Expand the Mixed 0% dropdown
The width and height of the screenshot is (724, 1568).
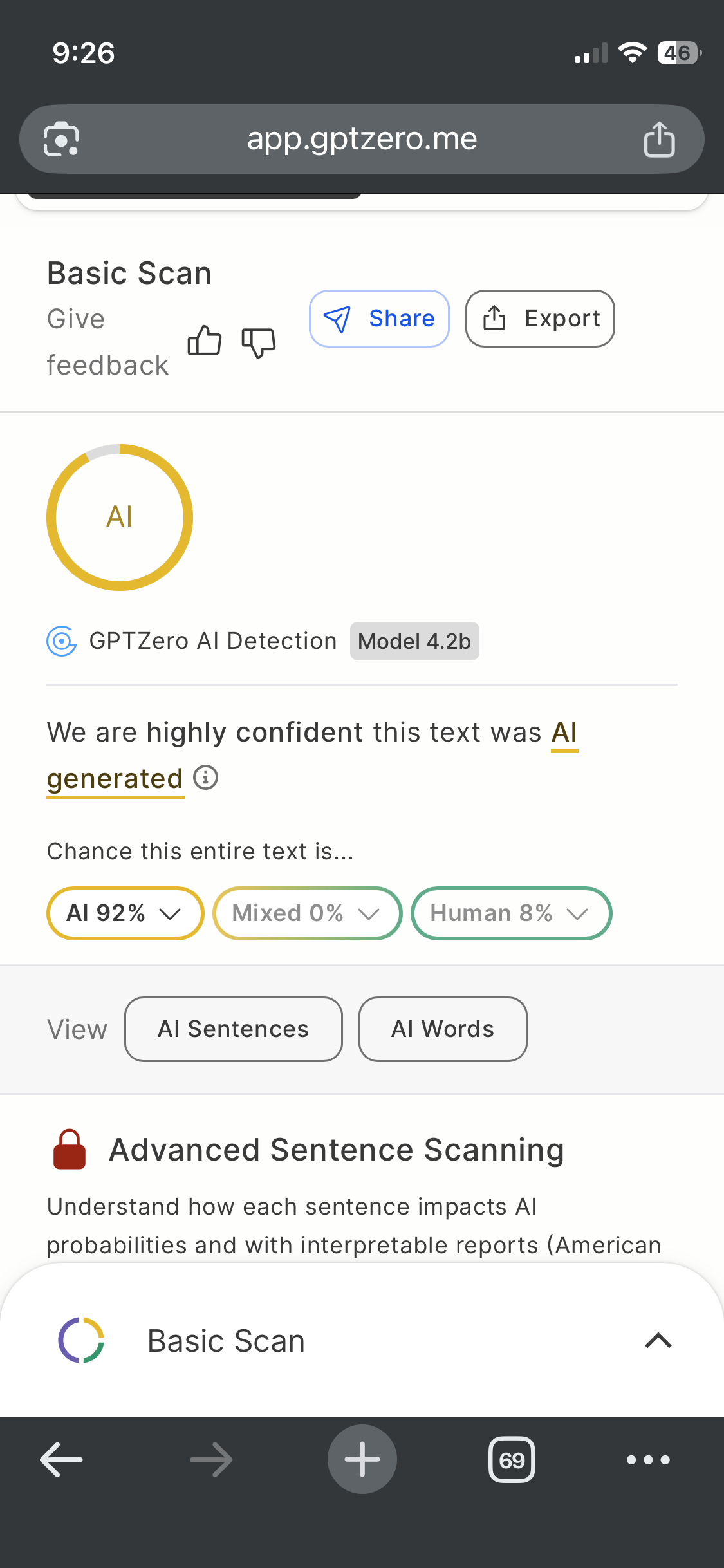click(x=307, y=913)
